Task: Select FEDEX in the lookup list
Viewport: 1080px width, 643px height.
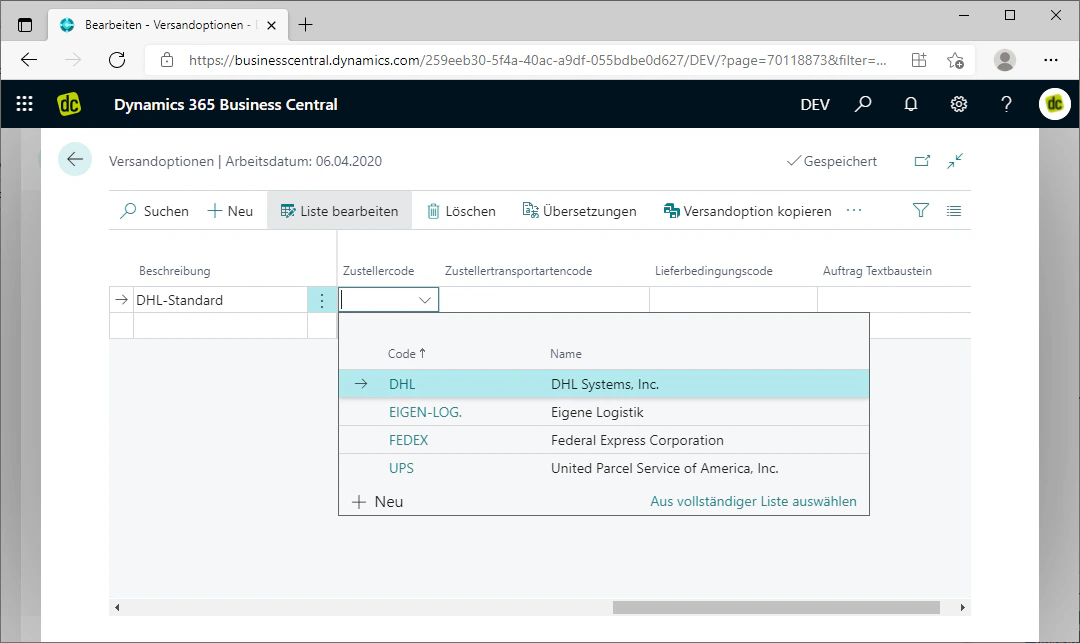Action: tap(408, 440)
